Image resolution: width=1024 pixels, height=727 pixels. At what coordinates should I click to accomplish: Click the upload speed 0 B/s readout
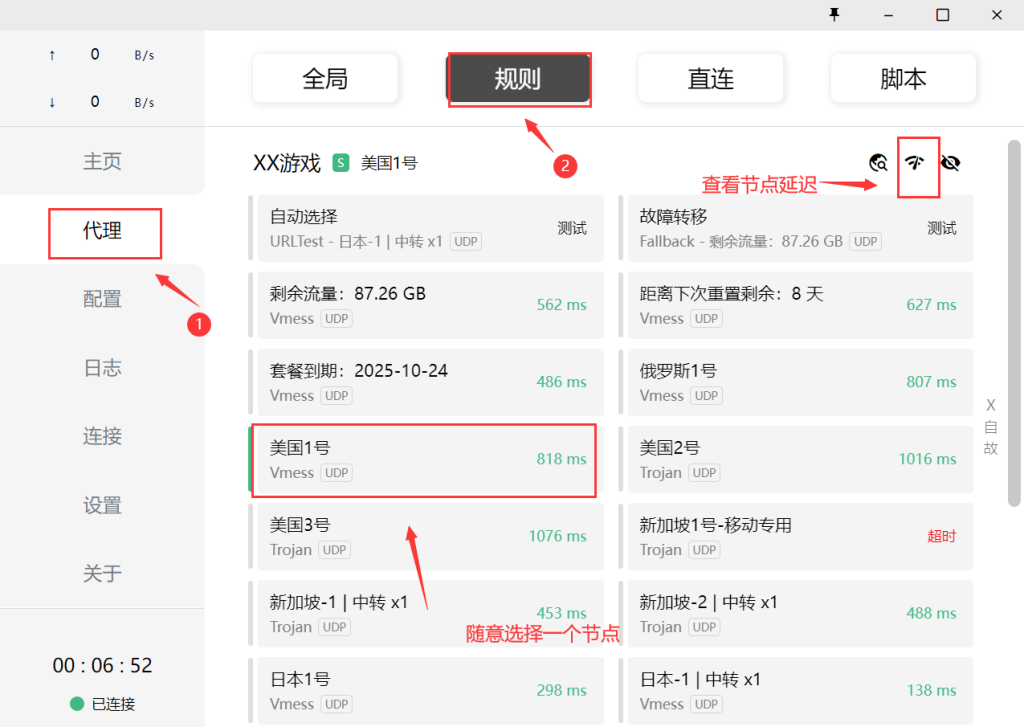(x=103, y=55)
